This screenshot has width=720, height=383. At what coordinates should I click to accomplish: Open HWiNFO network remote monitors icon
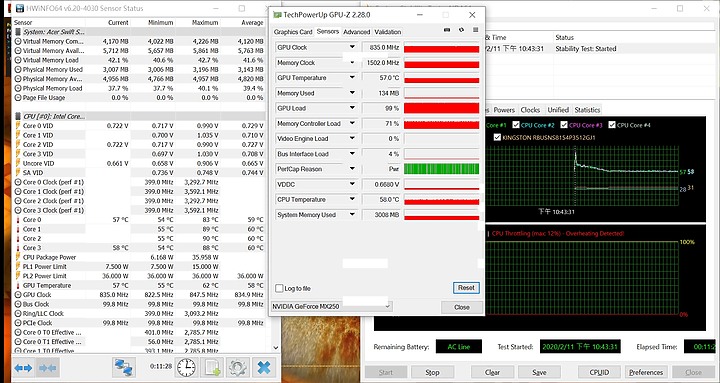point(124,367)
